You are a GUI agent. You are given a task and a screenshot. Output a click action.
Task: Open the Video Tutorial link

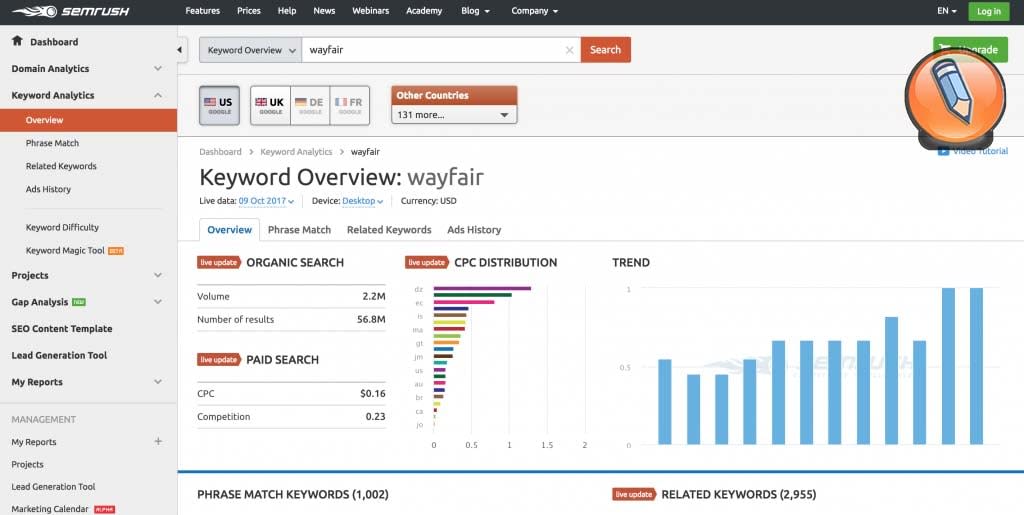(973, 151)
